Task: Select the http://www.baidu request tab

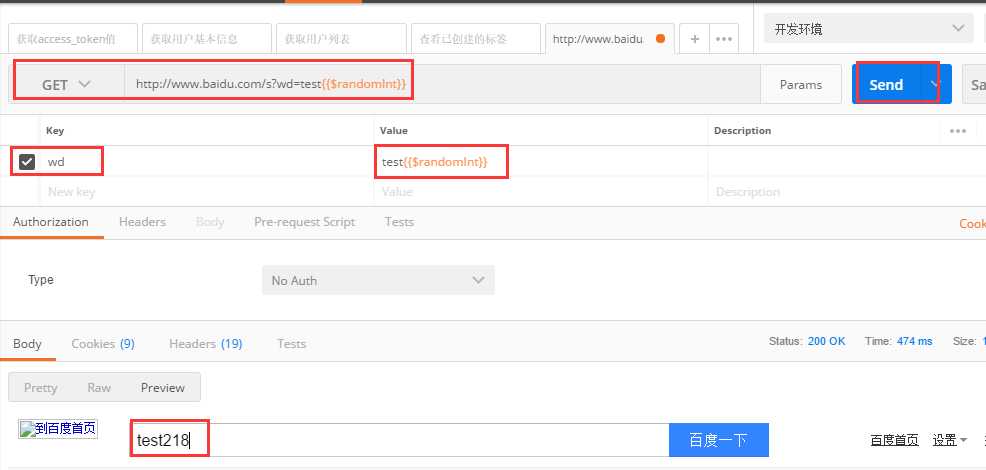Action: tap(609, 39)
